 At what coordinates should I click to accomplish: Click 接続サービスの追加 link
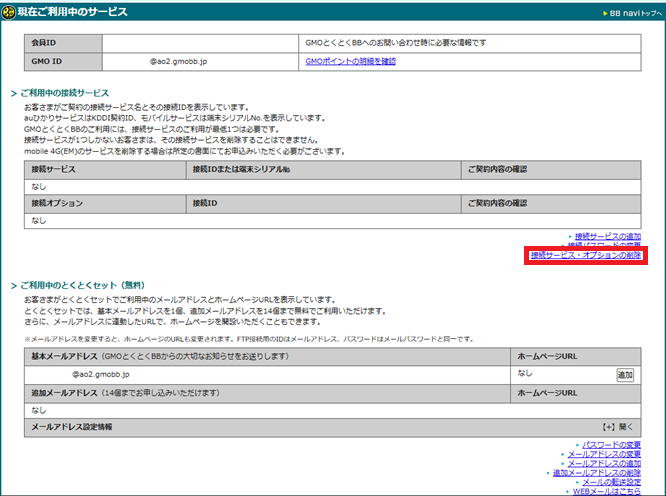(607, 235)
